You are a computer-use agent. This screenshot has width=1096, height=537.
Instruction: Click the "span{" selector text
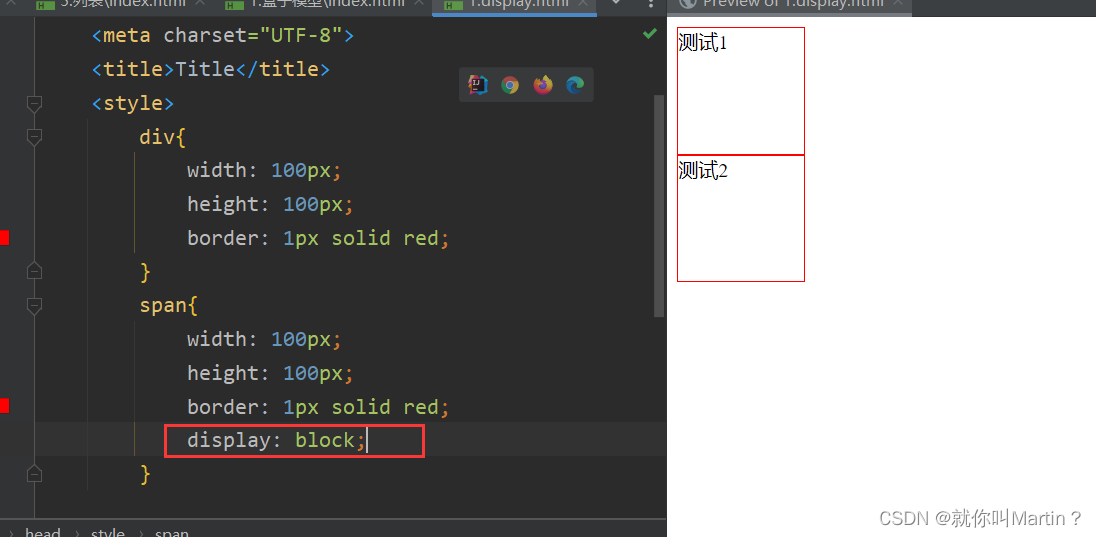[x=168, y=305]
